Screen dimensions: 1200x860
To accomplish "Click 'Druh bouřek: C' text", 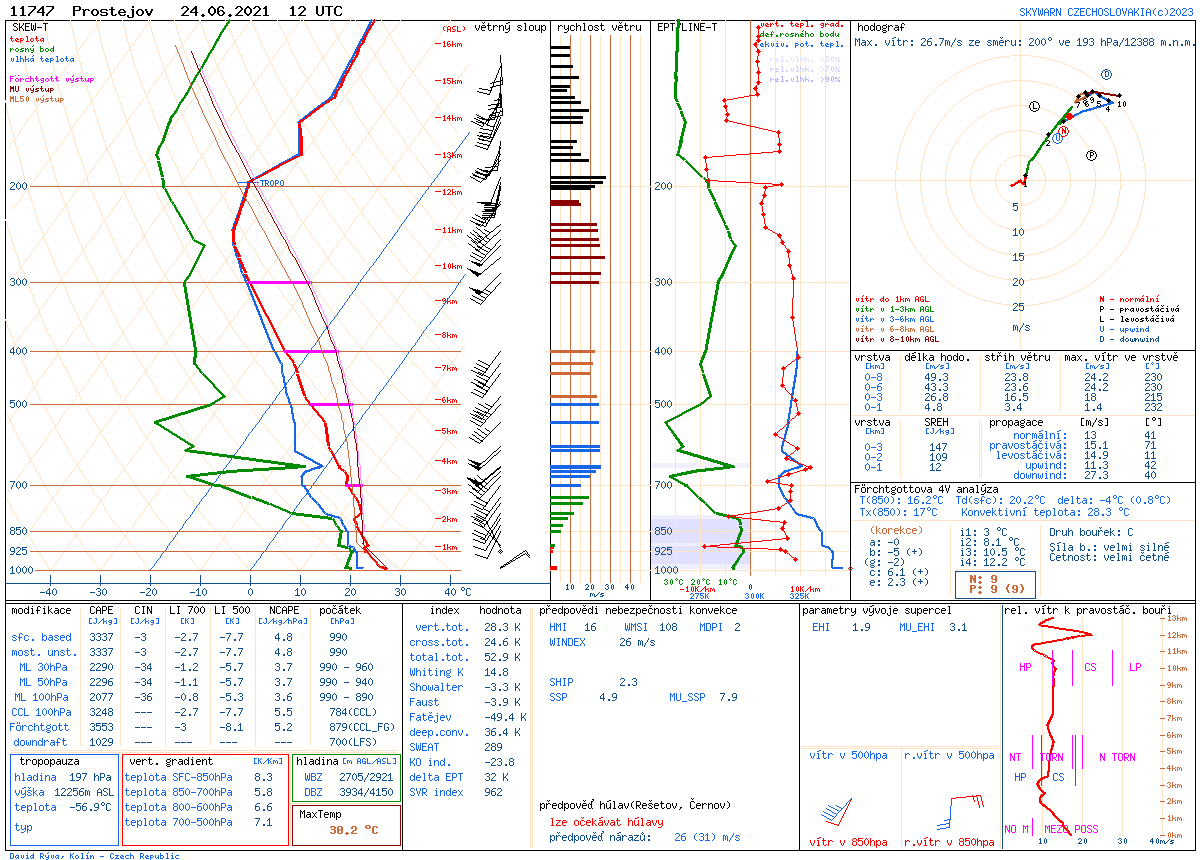I will tap(1091, 532).
